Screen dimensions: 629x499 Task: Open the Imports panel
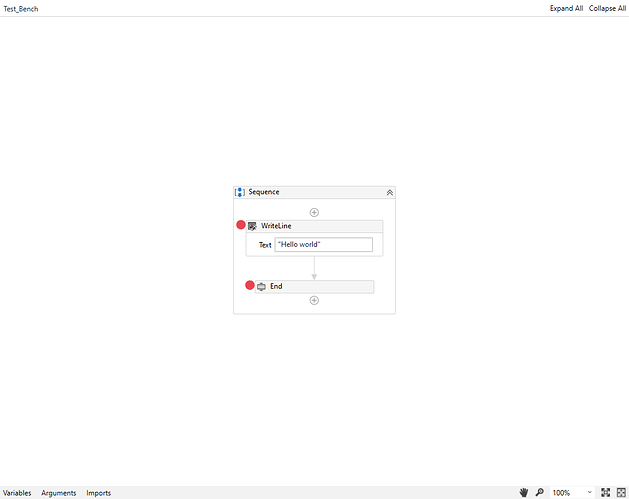click(98, 493)
